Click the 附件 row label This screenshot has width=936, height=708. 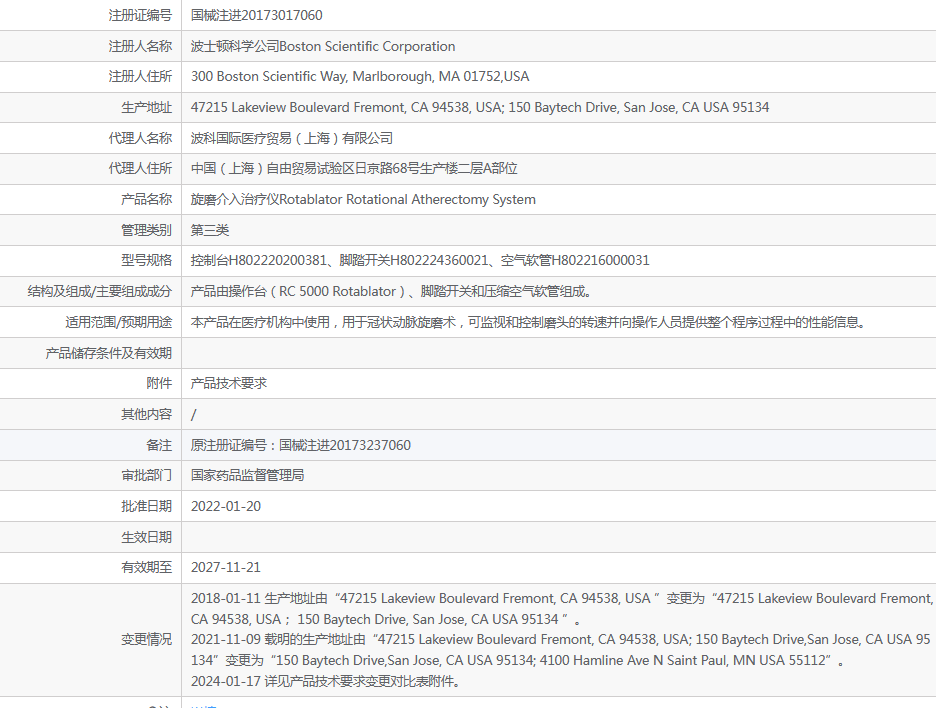point(159,383)
